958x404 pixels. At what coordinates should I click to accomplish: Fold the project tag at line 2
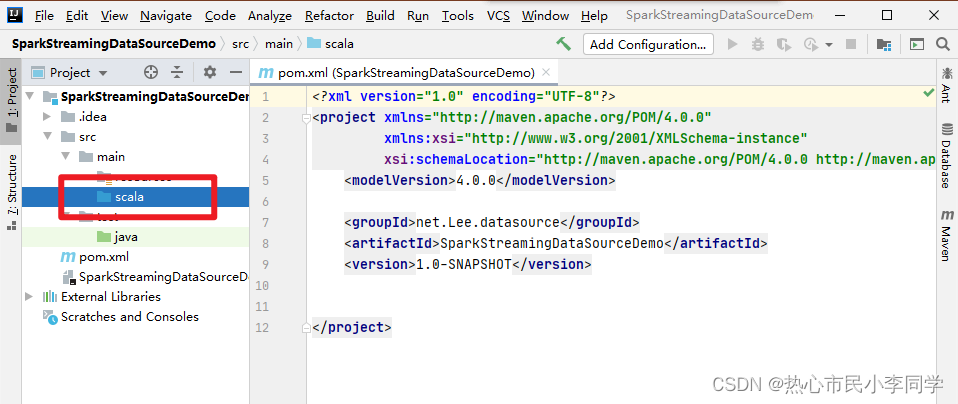click(x=306, y=119)
